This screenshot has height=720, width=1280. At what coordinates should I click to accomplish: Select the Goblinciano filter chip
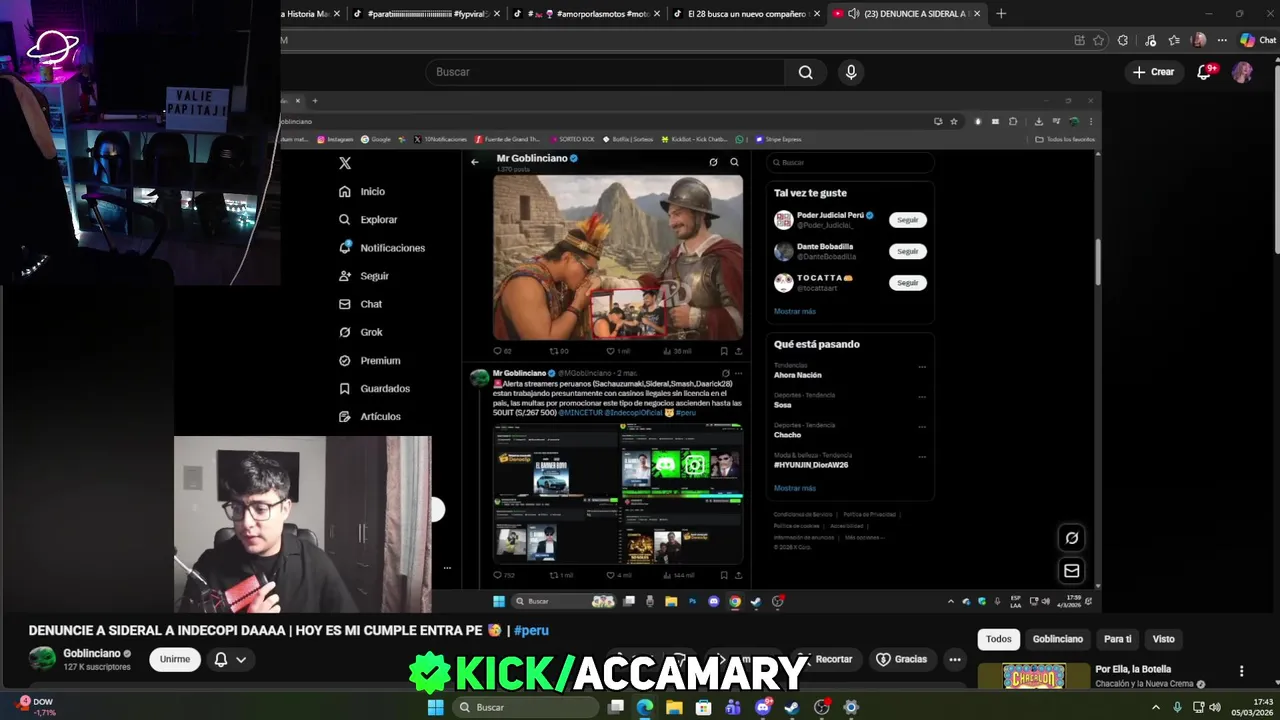click(1058, 639)
